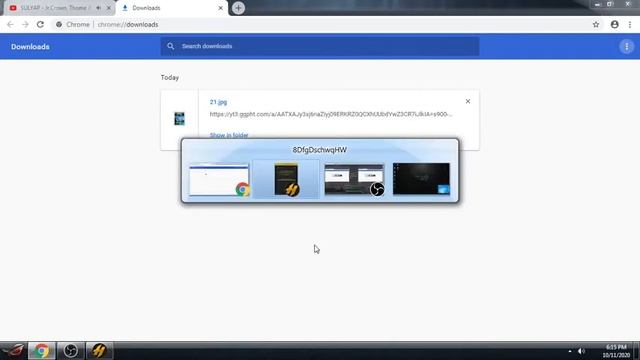Click the browser forward arrow
Image resolution: width=640 pixels, height=360 pixels.
25,24
